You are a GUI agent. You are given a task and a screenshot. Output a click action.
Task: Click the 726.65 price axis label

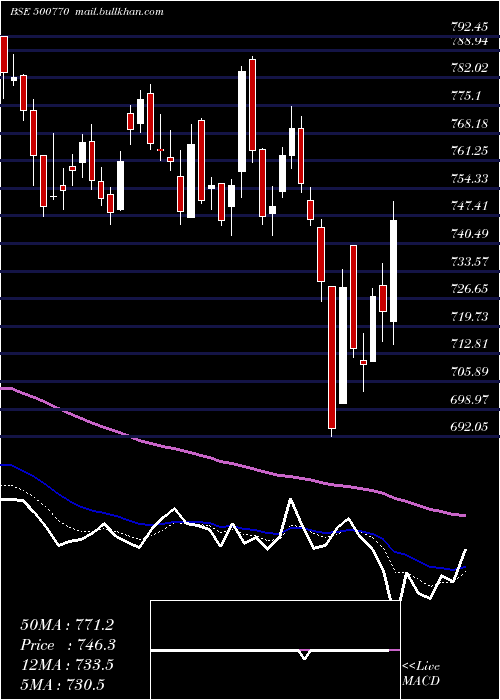pos(469,289)
